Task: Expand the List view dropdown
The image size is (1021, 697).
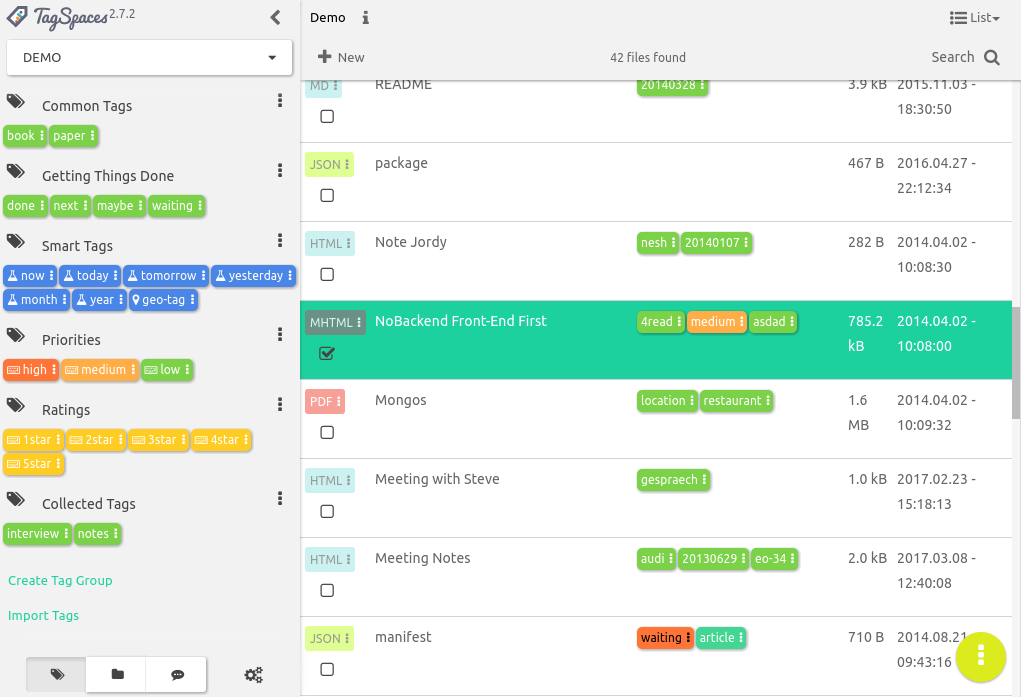Action: [974, 18]
